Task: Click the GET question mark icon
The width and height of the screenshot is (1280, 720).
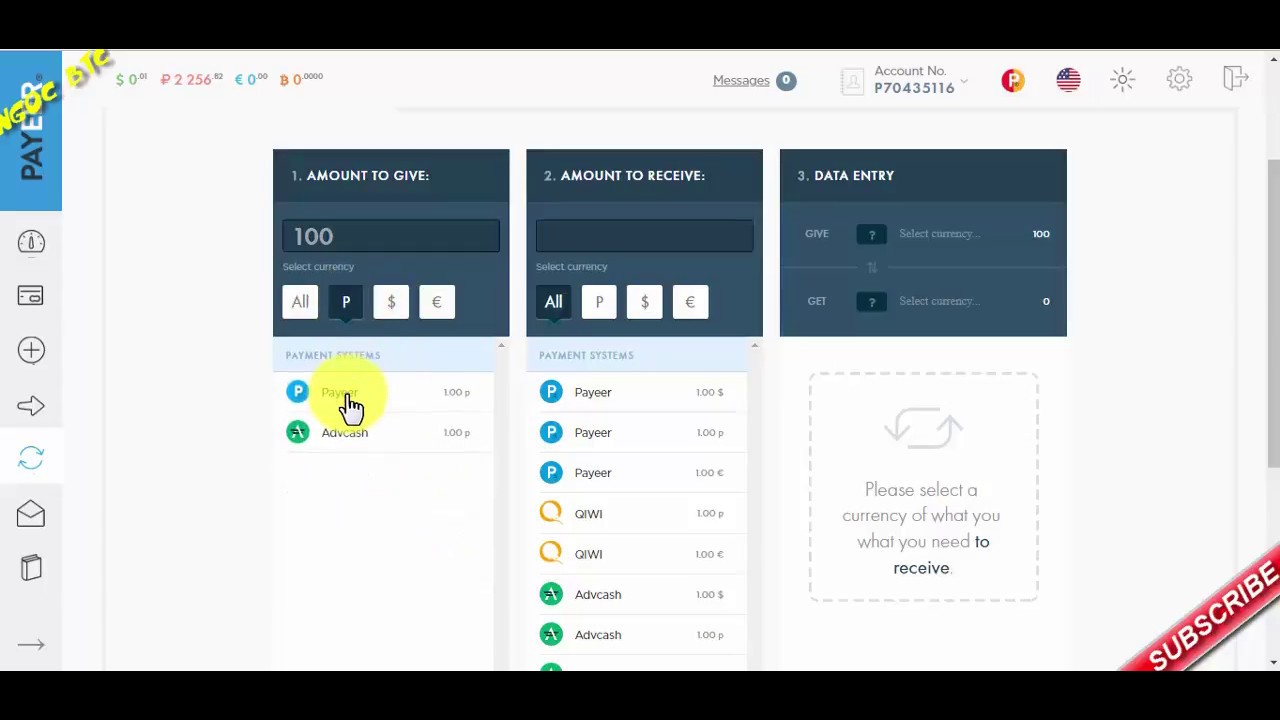Action: [x=871, y=301]
